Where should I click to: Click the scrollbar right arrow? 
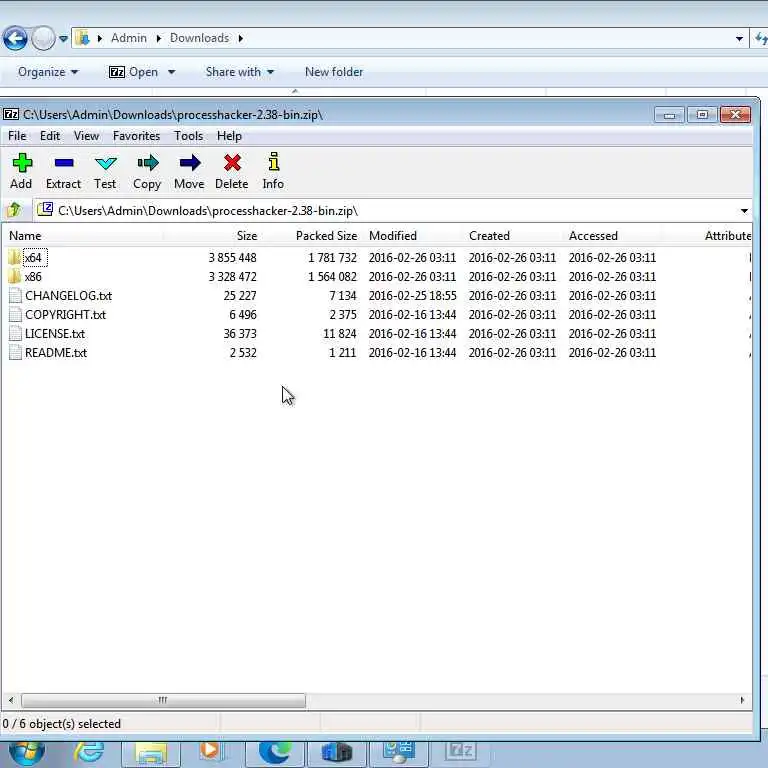coord(742,700)
